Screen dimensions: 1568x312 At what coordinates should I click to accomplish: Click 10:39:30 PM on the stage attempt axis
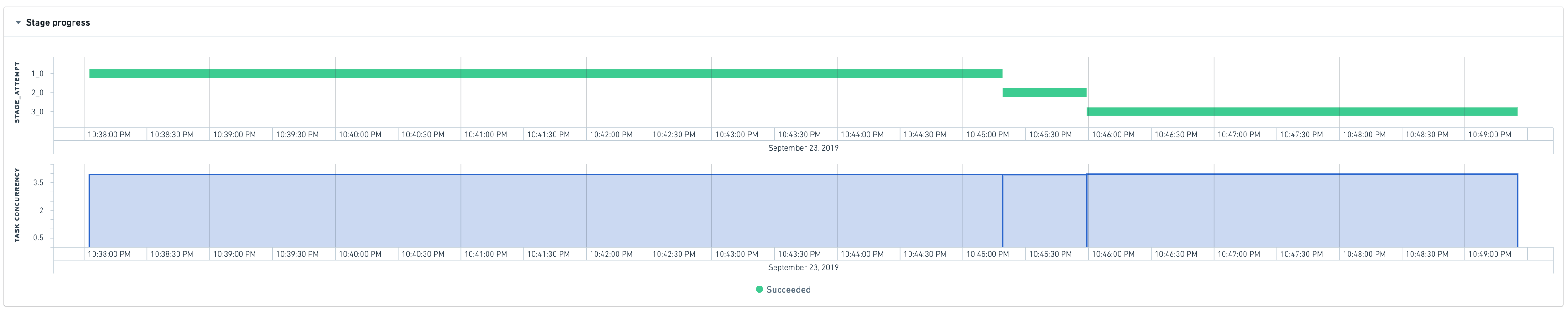click(297, 135)
